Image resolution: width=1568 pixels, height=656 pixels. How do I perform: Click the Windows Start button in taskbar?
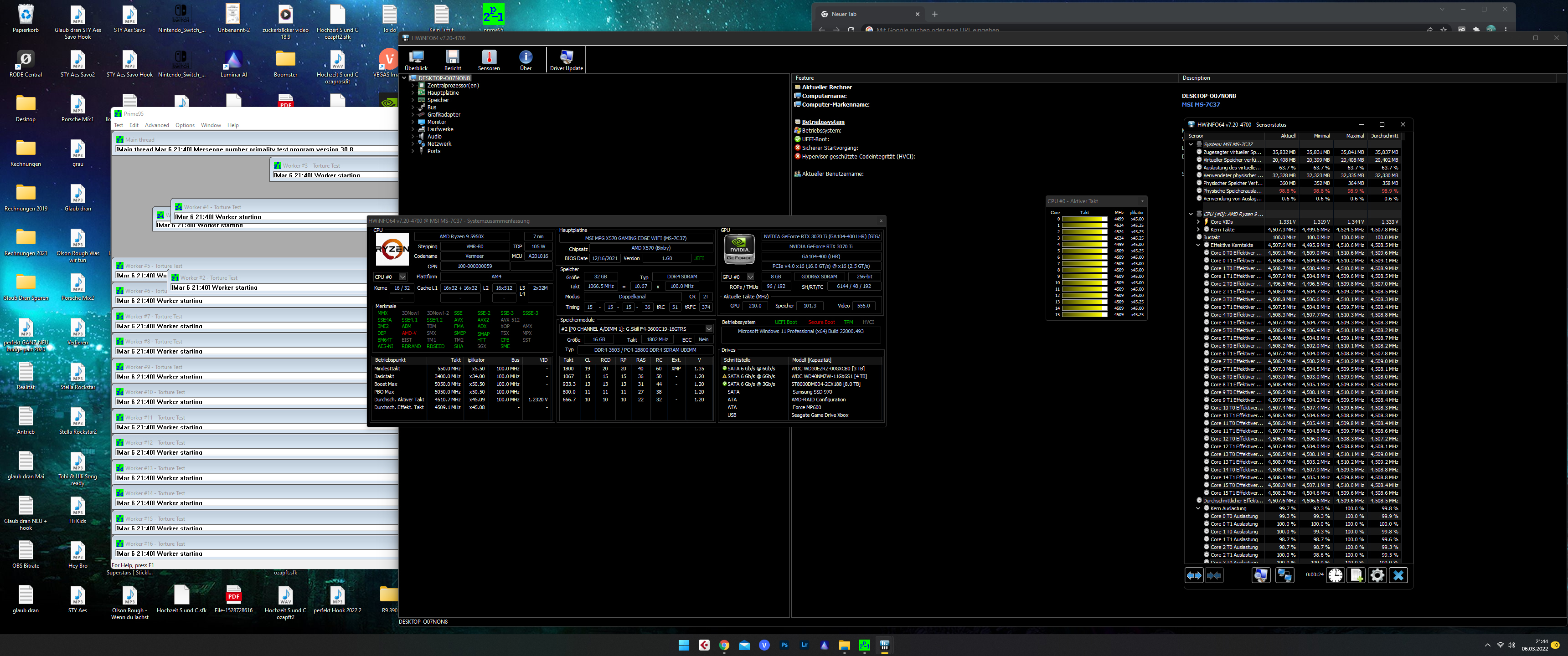point(684,645)
